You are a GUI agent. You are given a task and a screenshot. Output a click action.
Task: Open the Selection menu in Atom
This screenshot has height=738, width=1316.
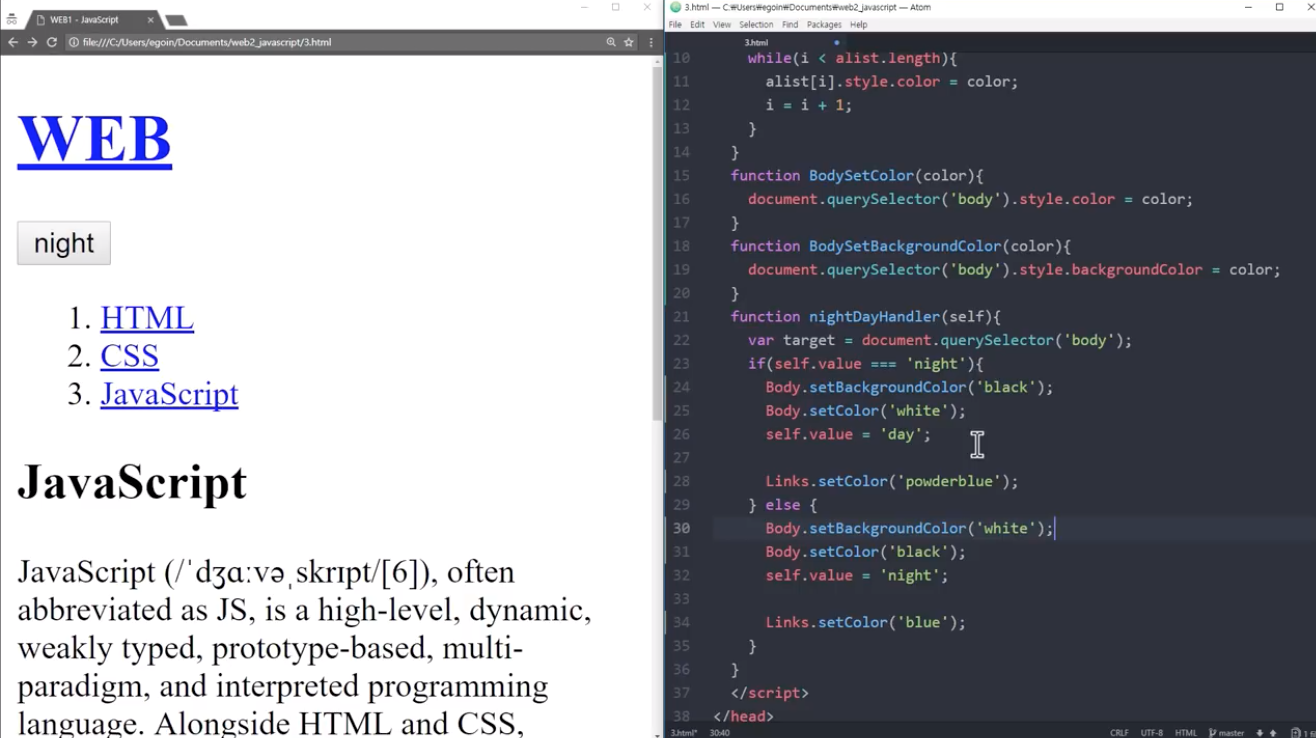pyautogui.click(x=756, y=24)
